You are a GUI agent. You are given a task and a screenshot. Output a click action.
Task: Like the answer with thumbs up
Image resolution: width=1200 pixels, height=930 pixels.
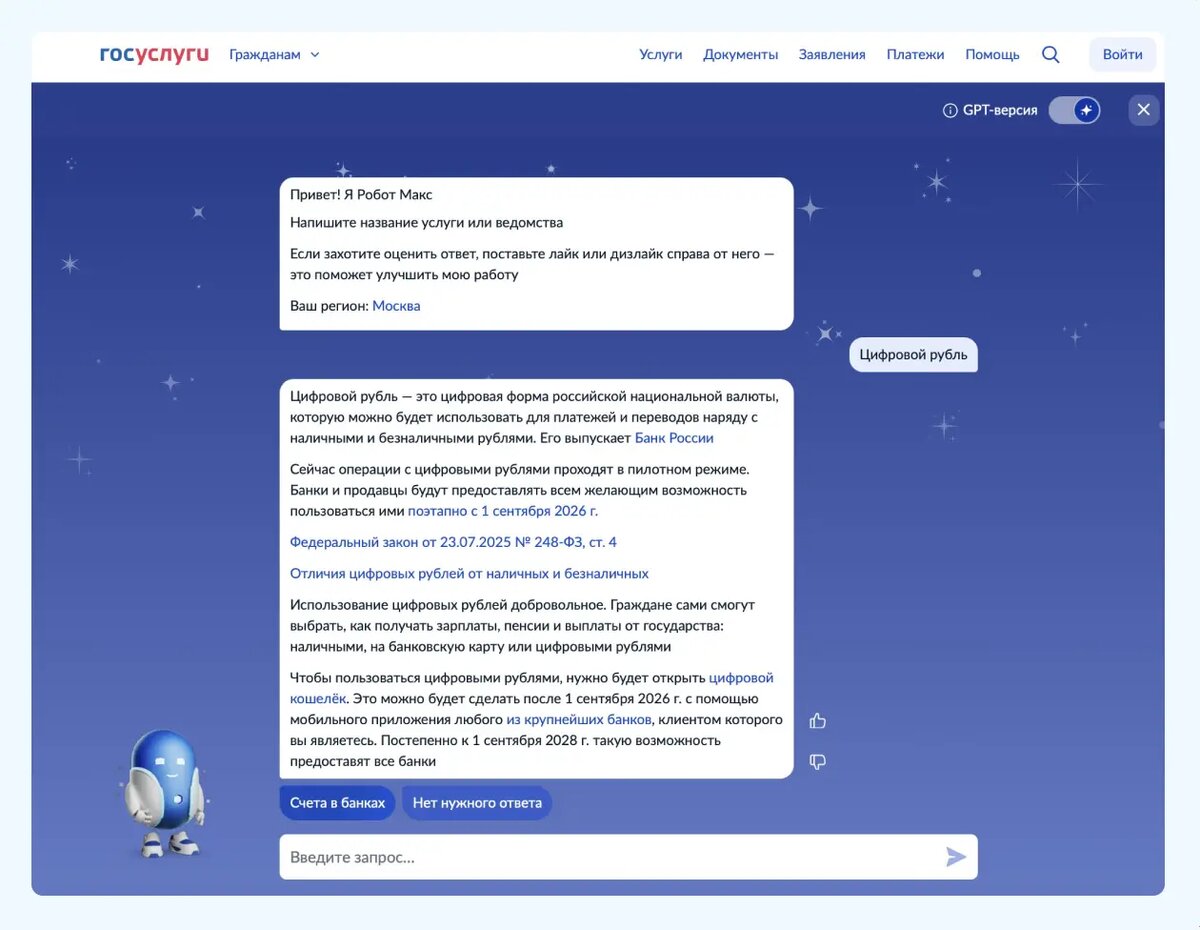pyautogui.click(x=818, y=720)
